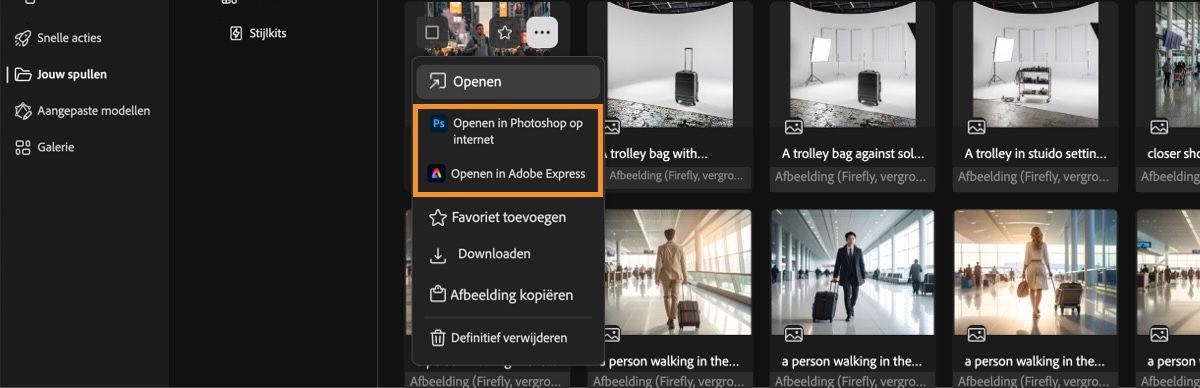Click the image-type icon on the 'closer sho...' card
Image resolution: width=1200 pixels, height=388 pixels.
click(1158, 127)
